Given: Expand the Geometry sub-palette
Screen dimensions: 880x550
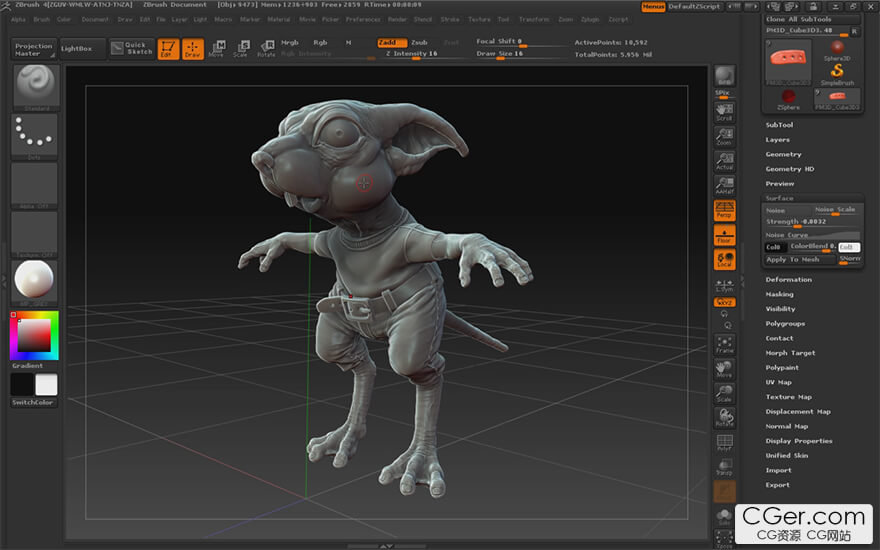Looking at the screenshot, I should (783, 154).
